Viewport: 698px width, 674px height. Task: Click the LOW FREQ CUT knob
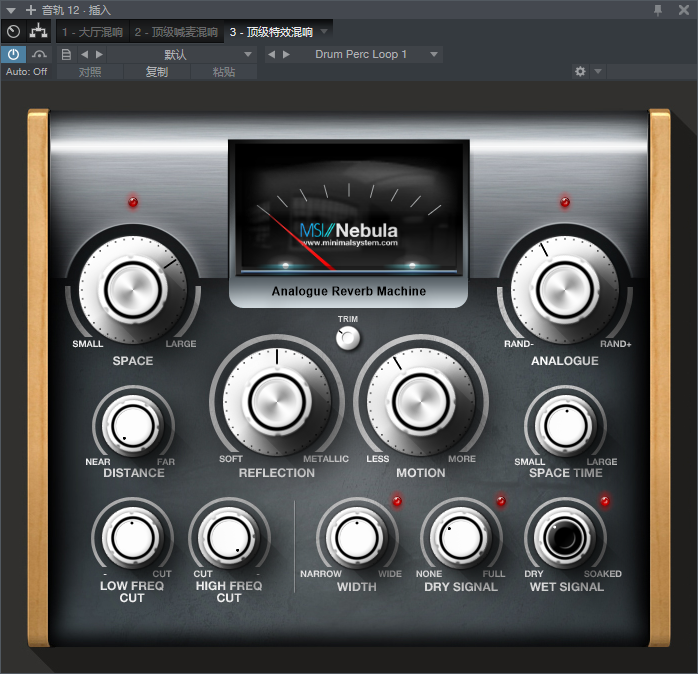click(133, 538)
